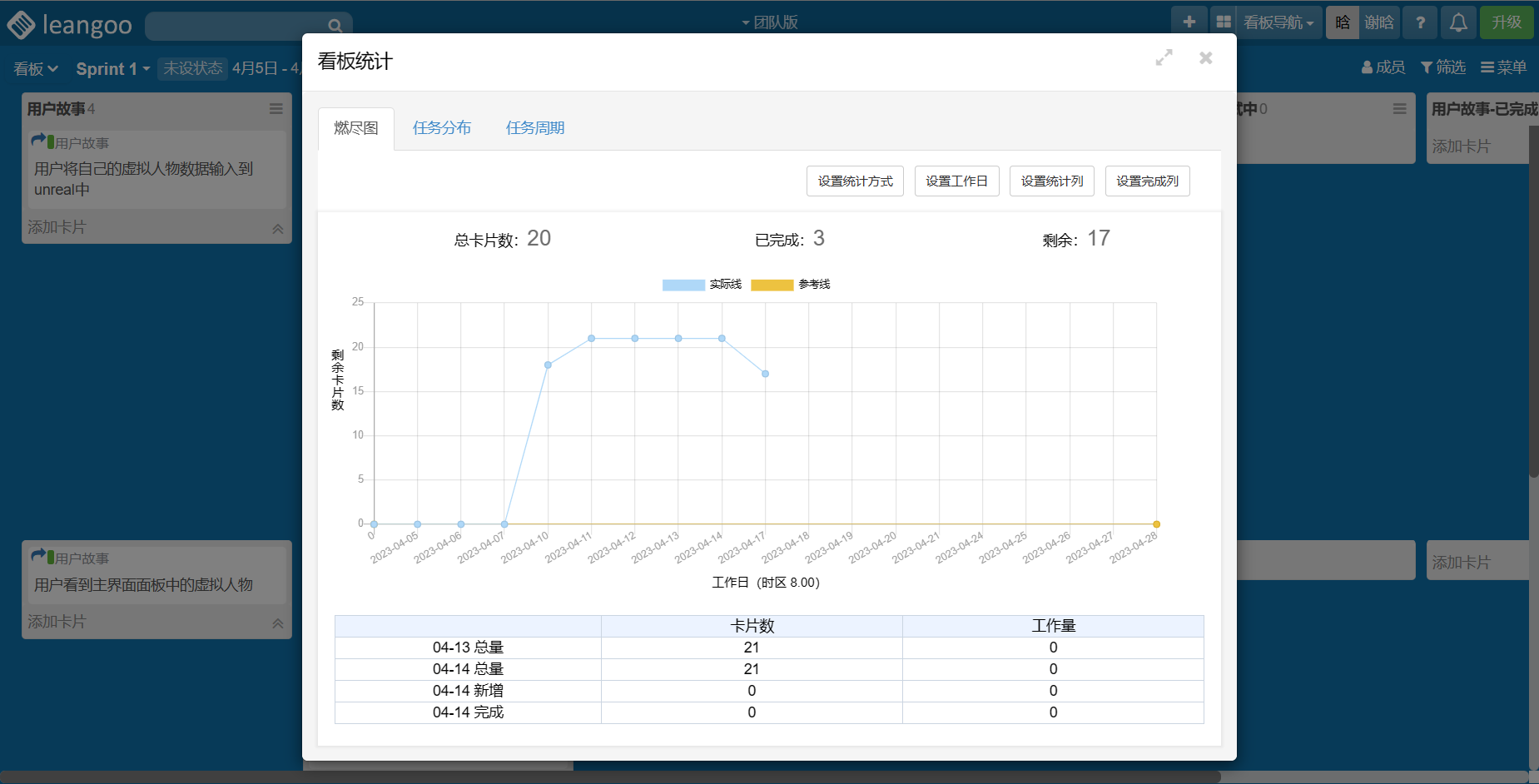Click the share arrow icon on 主界面面板 card
This screenshot has width=1539, height=784.
tap(37, 556)
